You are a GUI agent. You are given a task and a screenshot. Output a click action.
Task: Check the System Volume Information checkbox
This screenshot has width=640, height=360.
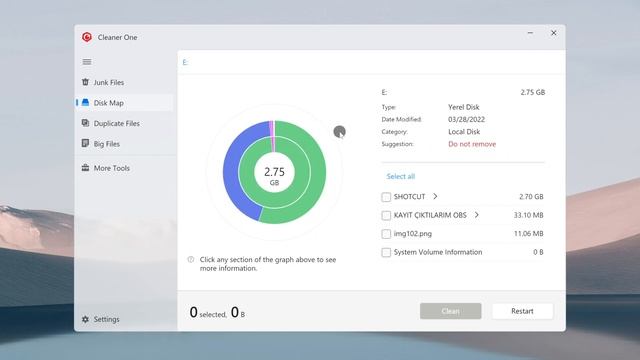pos(386,253)
